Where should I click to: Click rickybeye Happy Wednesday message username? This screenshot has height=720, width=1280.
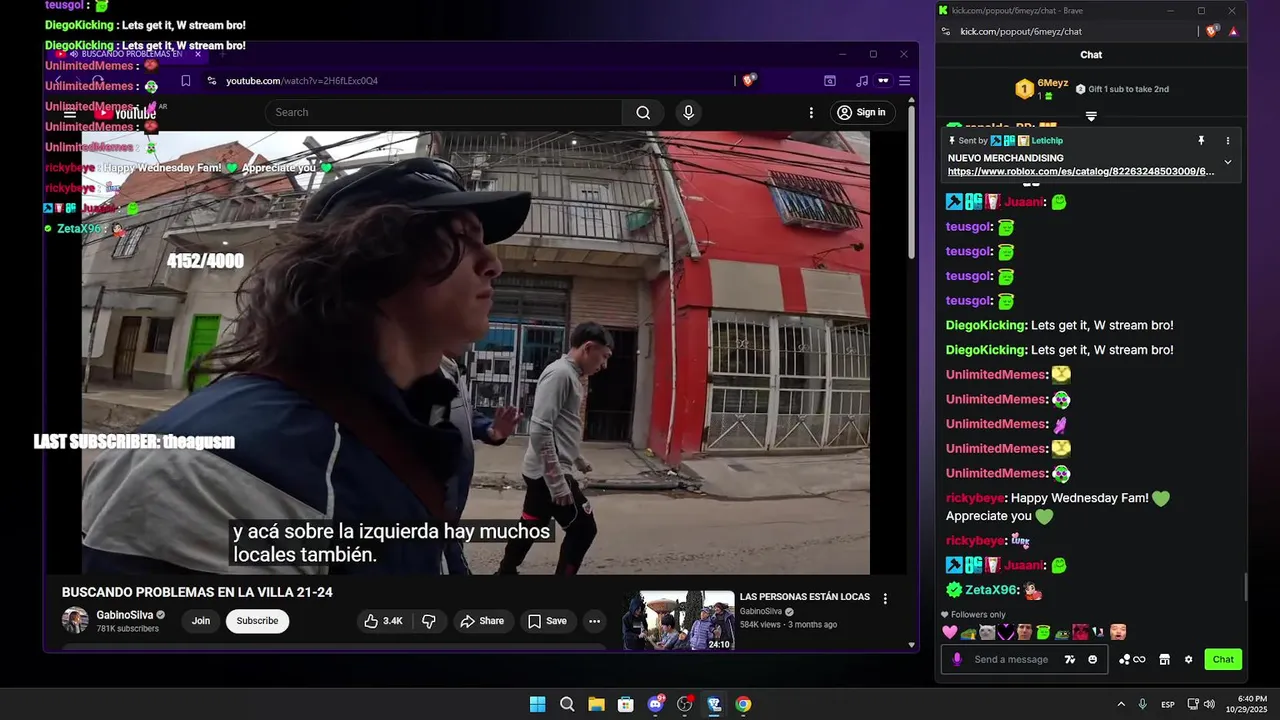975,498
